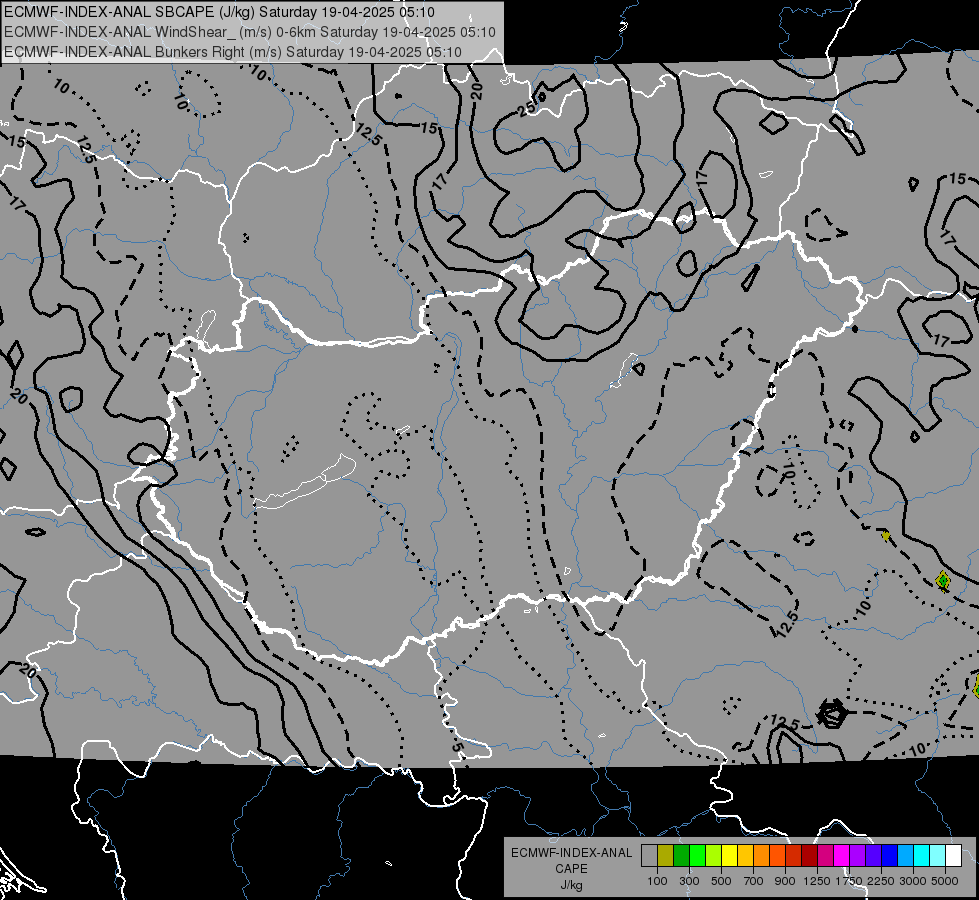Viewport: 979px width, 900px height.
Task: Select the white legend swatch
Action: [x=955, y=855]
